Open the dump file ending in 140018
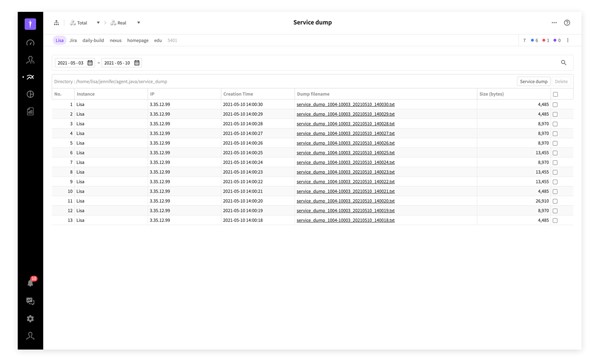600x361 pixels. (346, 220)
